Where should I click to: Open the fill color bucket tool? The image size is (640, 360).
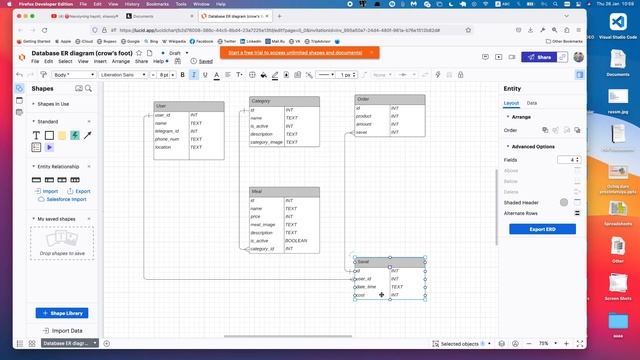click(264, 75)
